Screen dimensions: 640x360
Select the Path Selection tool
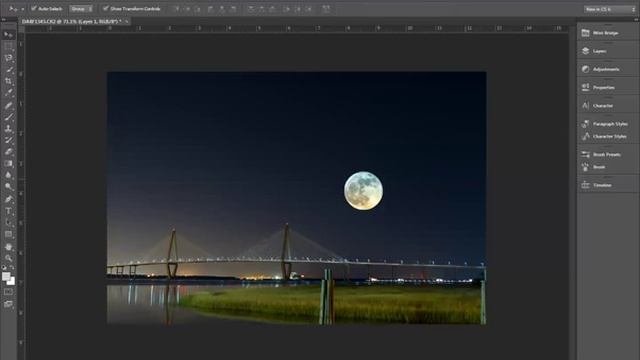click(x=8, y=222)
